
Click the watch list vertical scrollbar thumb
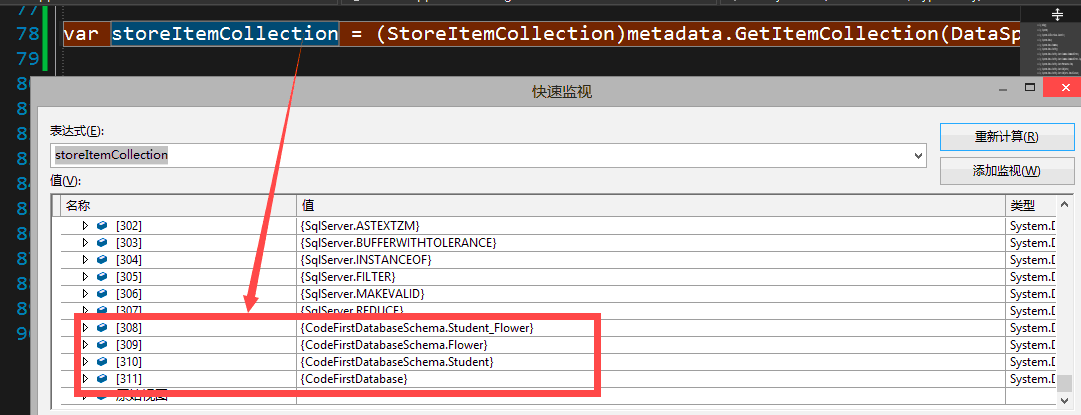pyautogui.click(x=1065, y=383)
